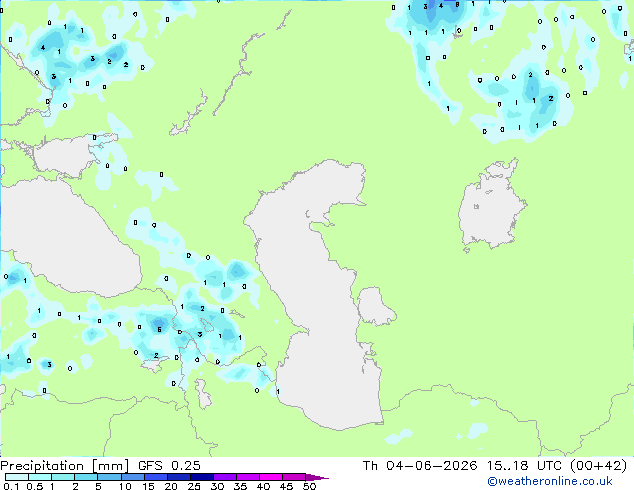Click the "35" legend scale label
Screen dimensions: 634x490
(240, 486)
